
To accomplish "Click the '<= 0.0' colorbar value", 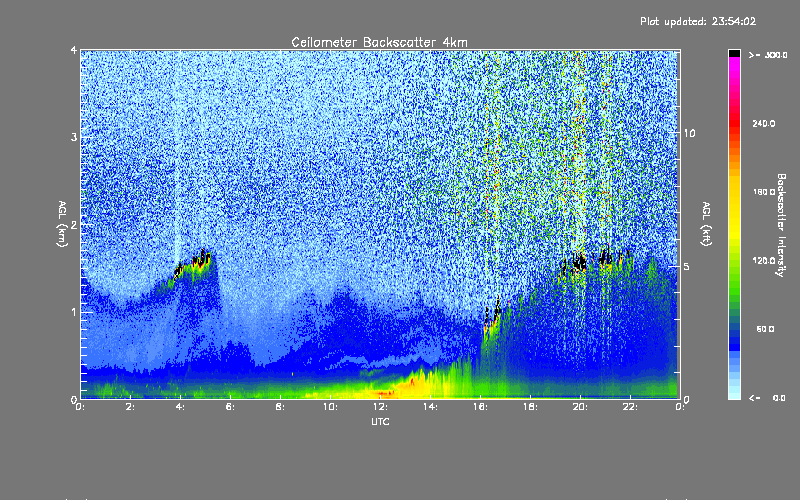I will coord(768,398).
